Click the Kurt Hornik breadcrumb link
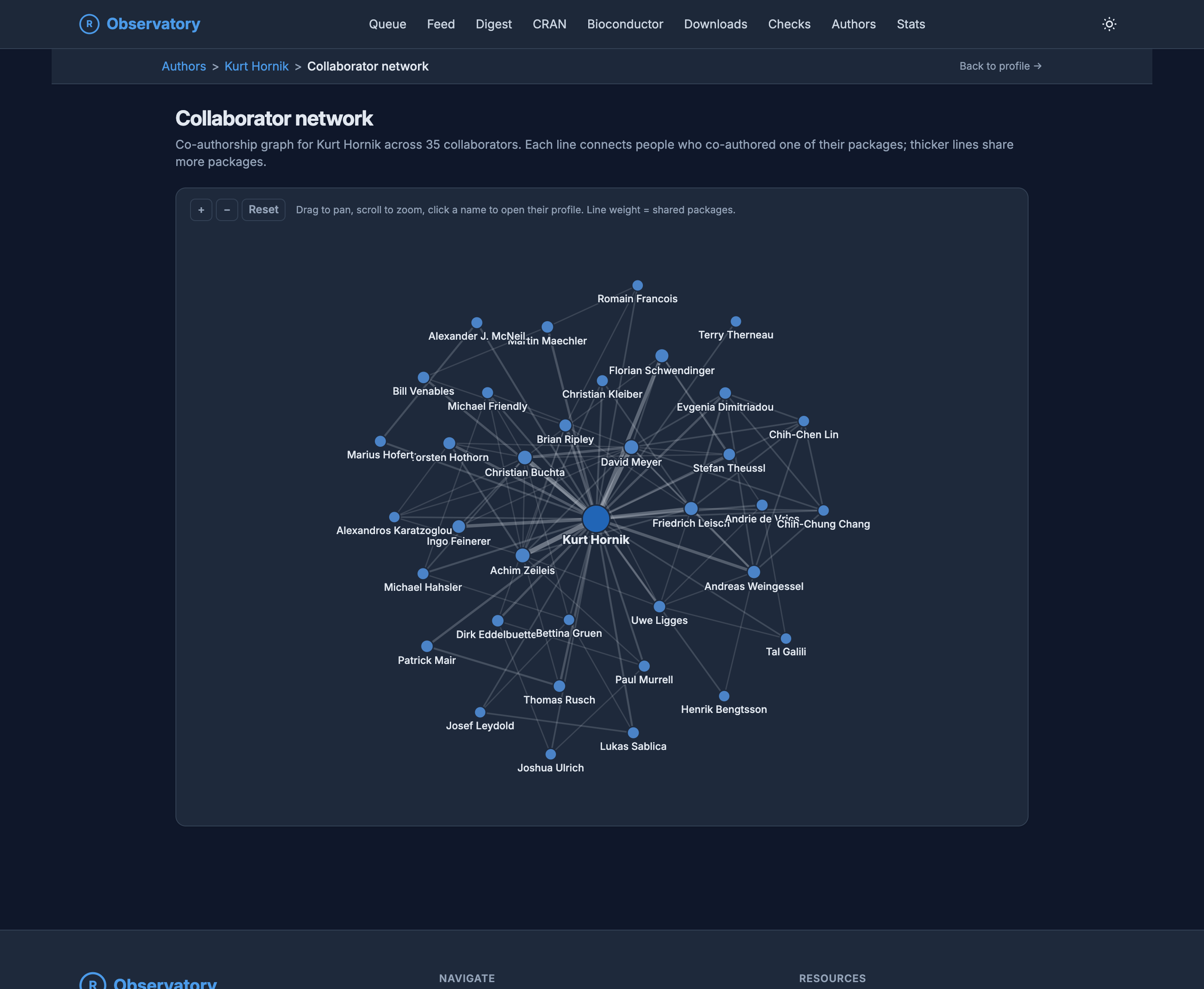The image size is (1204, 989). tap(256, 66)
